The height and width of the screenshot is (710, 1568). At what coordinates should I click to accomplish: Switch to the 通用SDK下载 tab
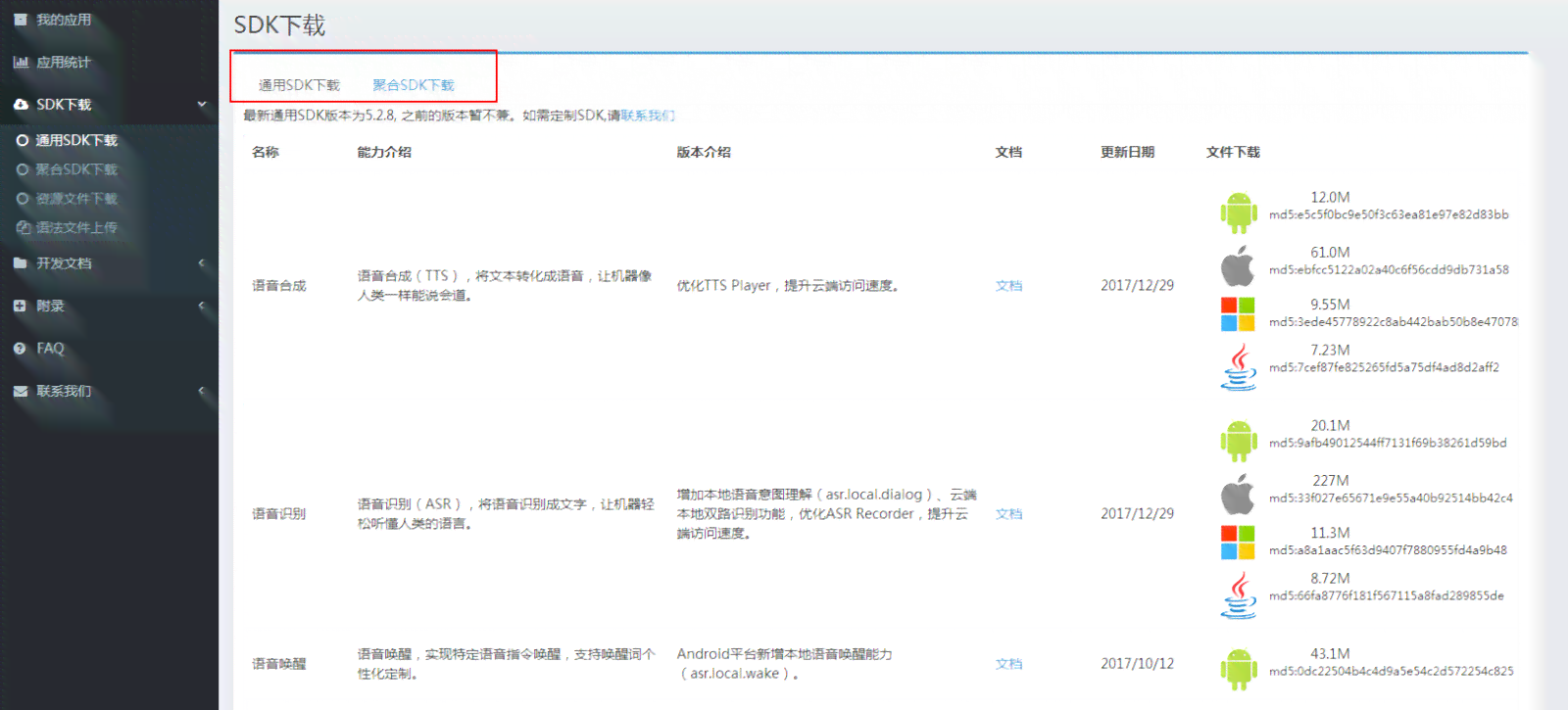point(299,86)
